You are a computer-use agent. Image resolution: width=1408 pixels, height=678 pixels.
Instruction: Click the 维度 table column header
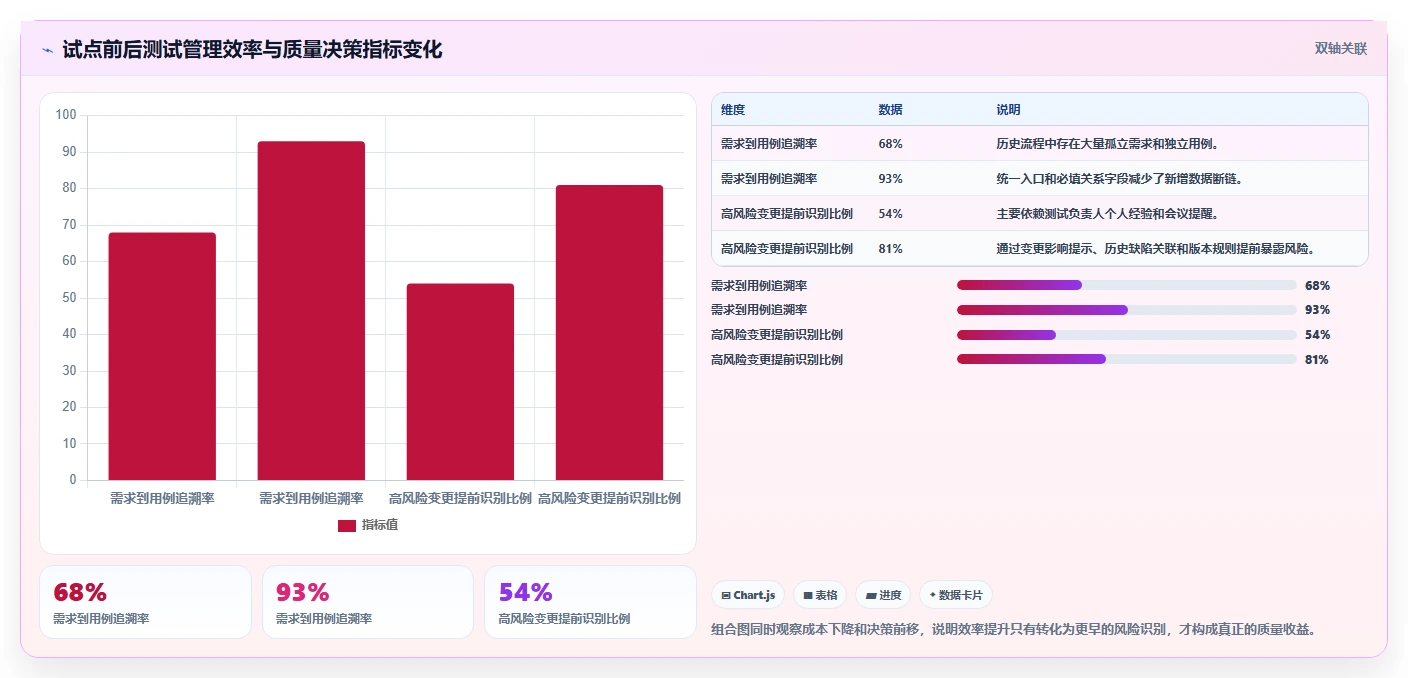coord(733,110)
